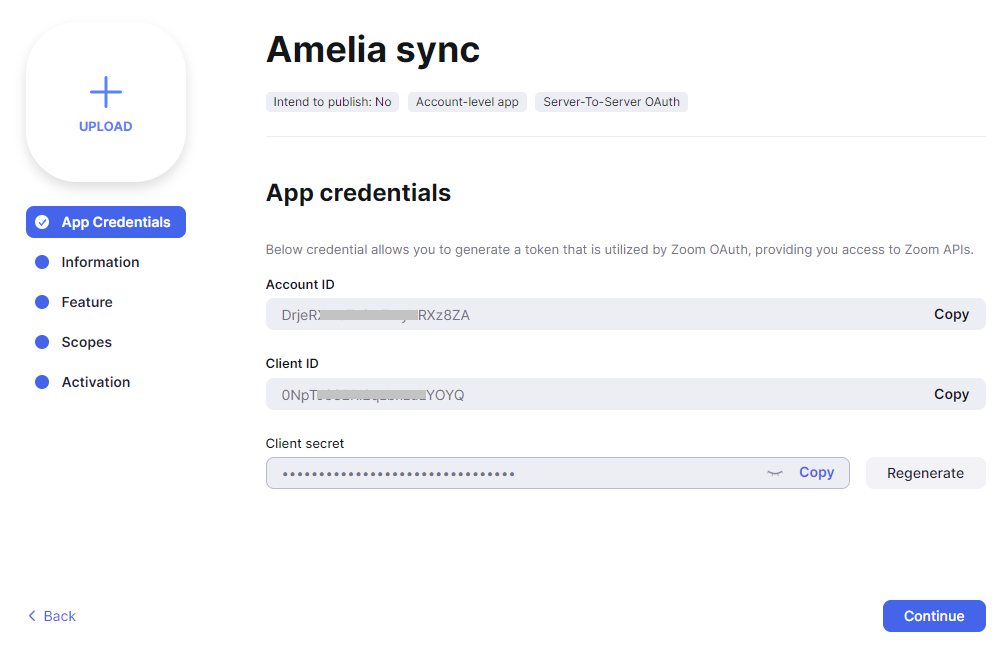Click the App Credentials checkmark icon

42,222
